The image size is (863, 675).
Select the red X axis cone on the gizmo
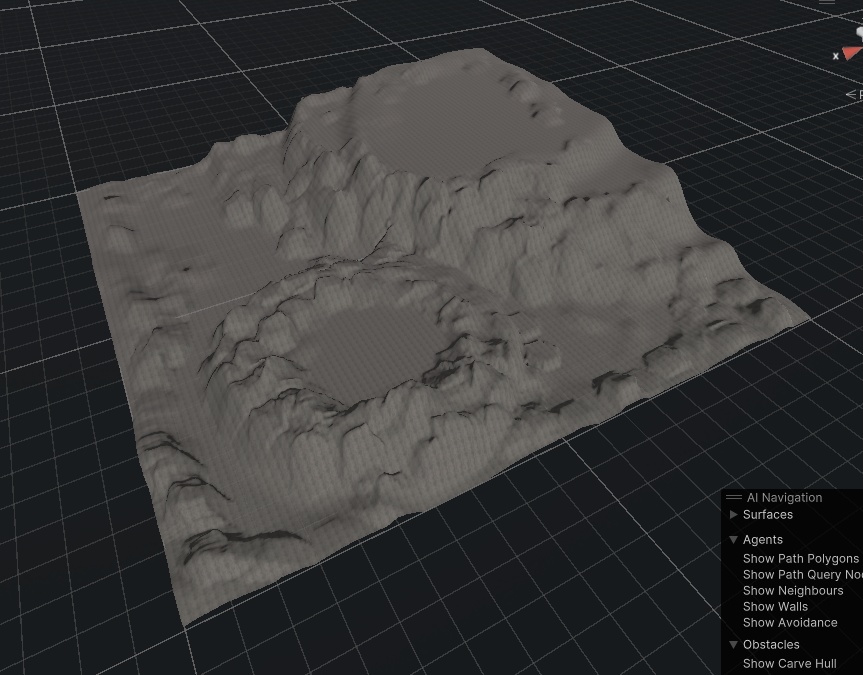pyautogui.click(x=851, y=53)
